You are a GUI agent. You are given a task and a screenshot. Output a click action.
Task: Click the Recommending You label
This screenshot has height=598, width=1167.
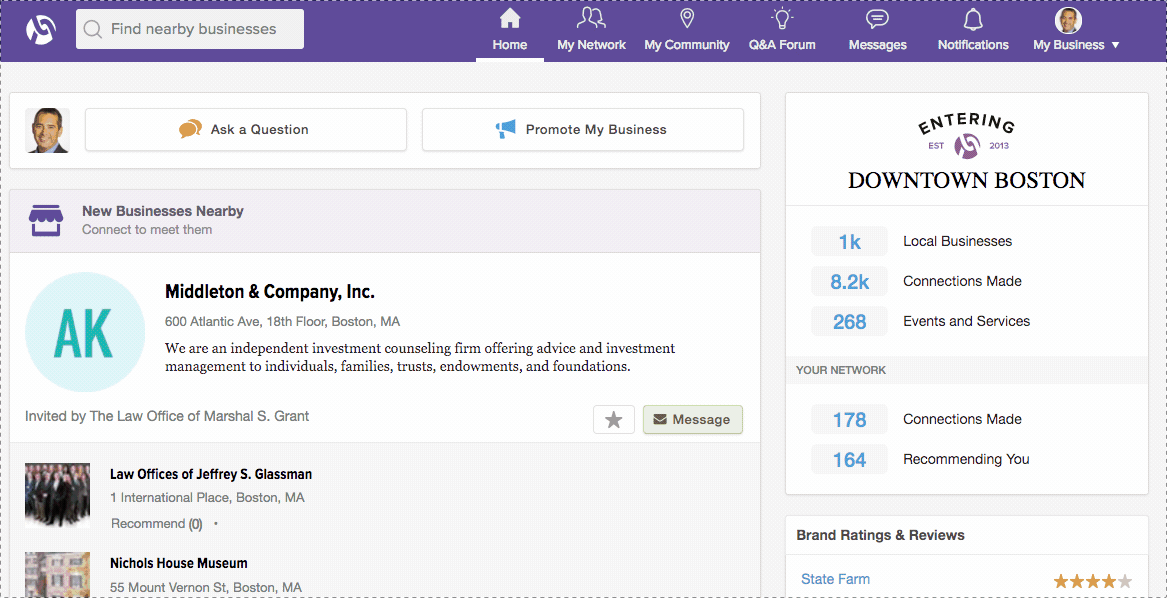click(x=966, y=459)
